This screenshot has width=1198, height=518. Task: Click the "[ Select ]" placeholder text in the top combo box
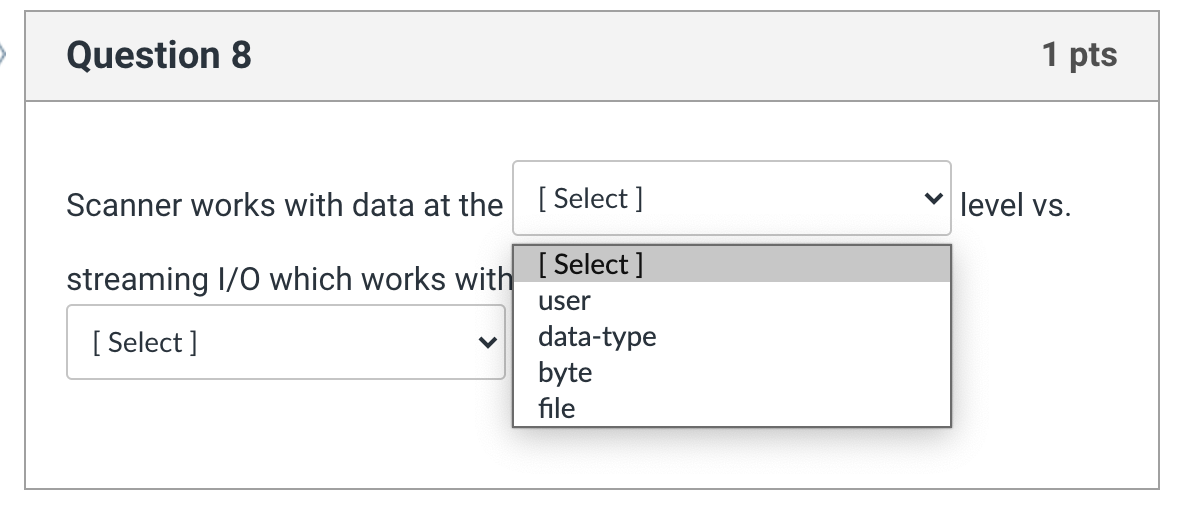[590, 198]
